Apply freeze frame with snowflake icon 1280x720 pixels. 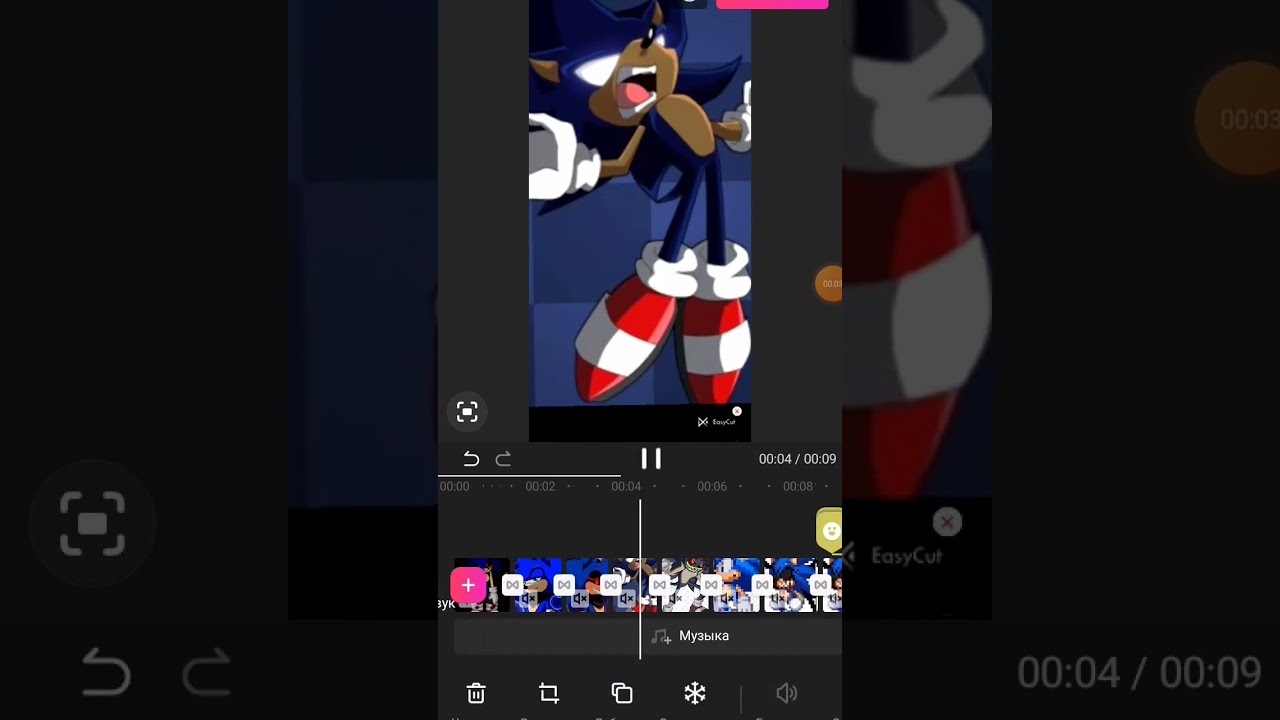pos(695,693)
